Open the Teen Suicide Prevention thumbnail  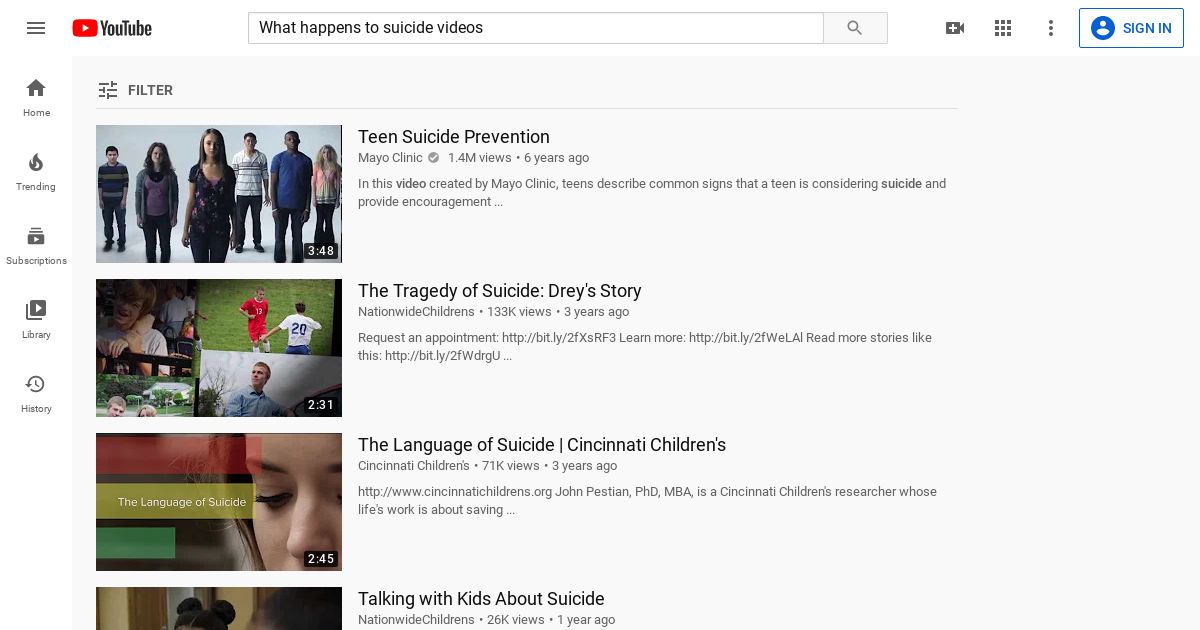(219, 194)
